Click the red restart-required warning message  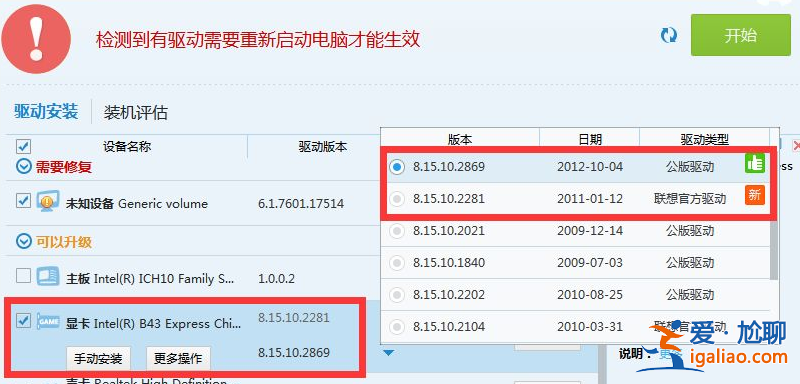(x=258, y=39)
